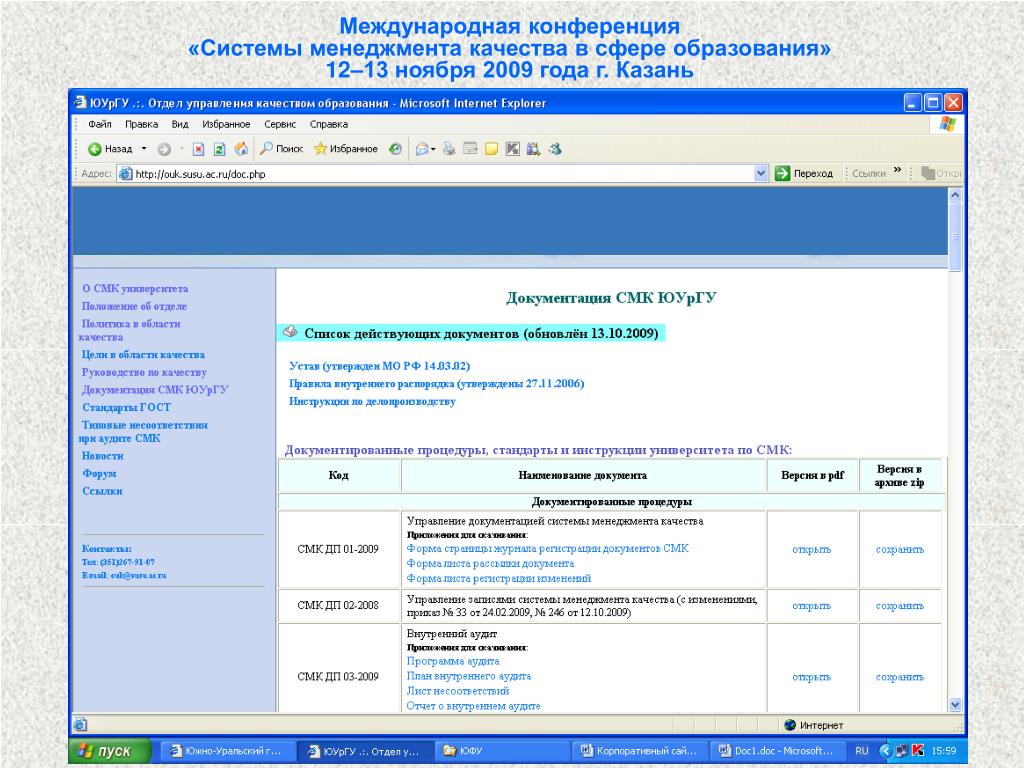
Task: Open the Назад history dropdown arrow
Action: [144, 149]
